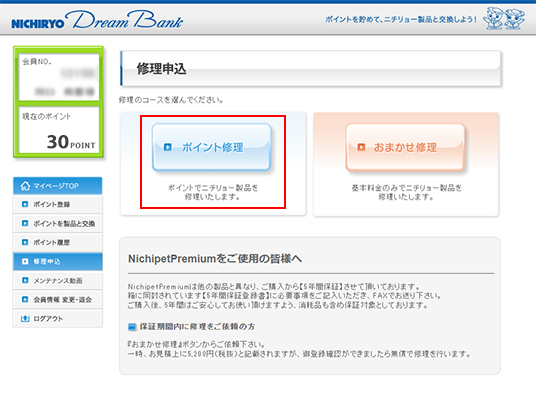The width and height of the screenshot is (536, 410).
Task: Click the 修理申込 page heading
Action: 161,69
